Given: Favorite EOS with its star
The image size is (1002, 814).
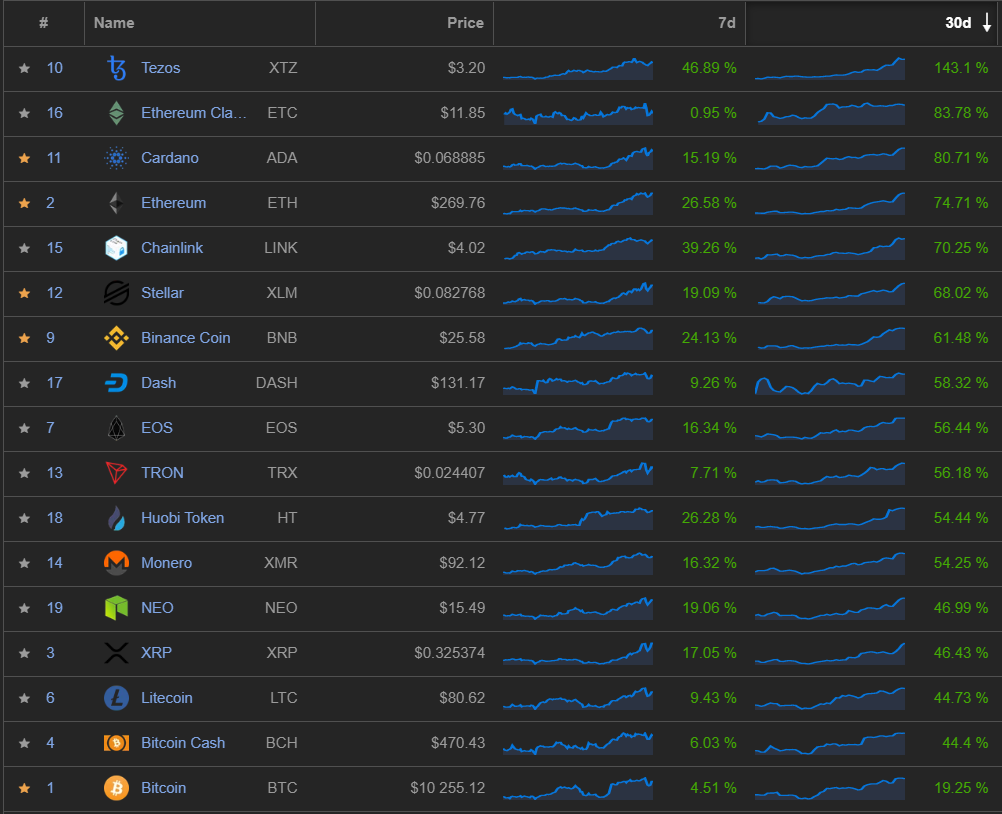Looking at the screenshot, I should click(24, 428).
